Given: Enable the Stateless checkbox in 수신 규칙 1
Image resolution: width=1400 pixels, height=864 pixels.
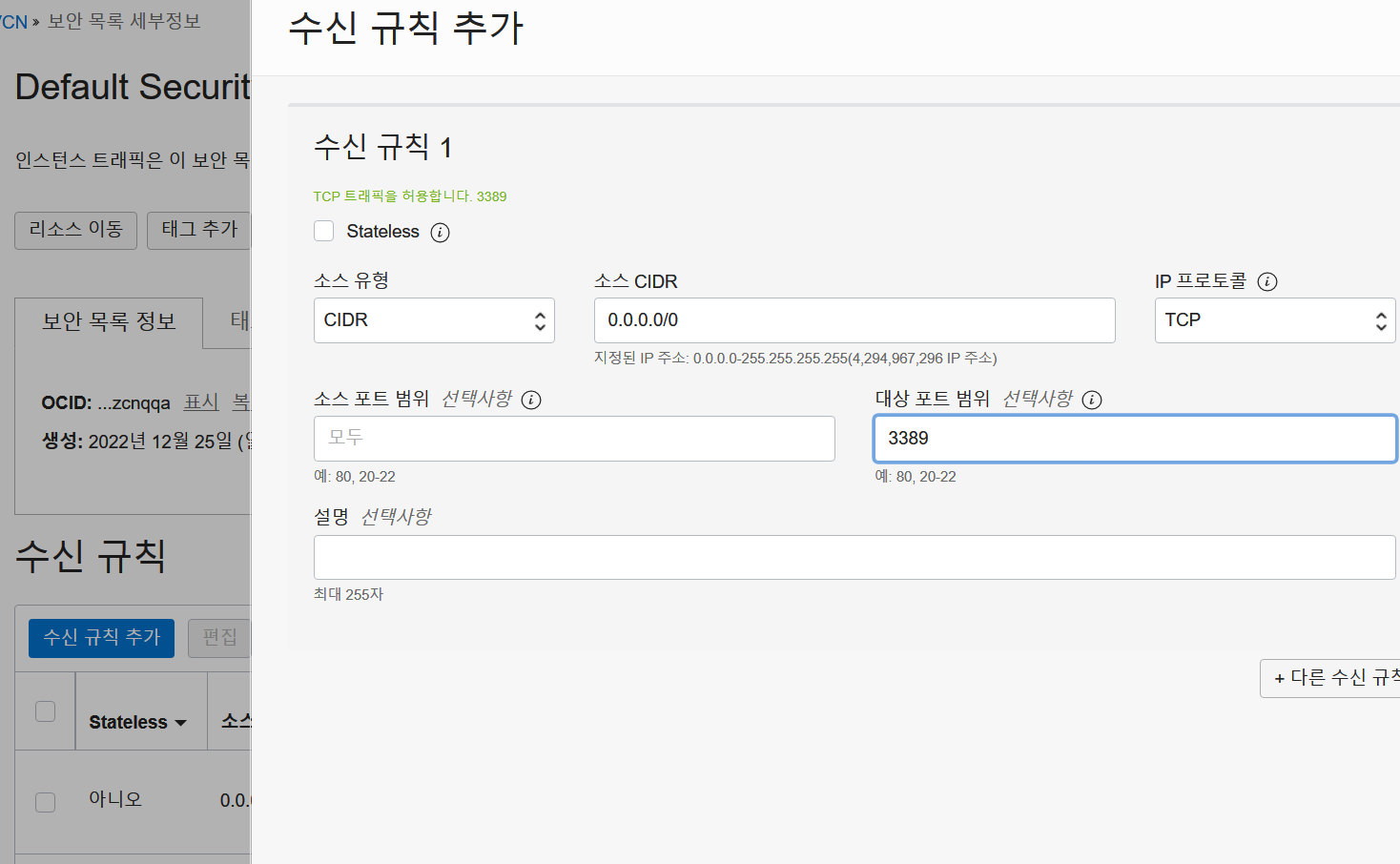Looking at the screenshot, I should (324, 231).
